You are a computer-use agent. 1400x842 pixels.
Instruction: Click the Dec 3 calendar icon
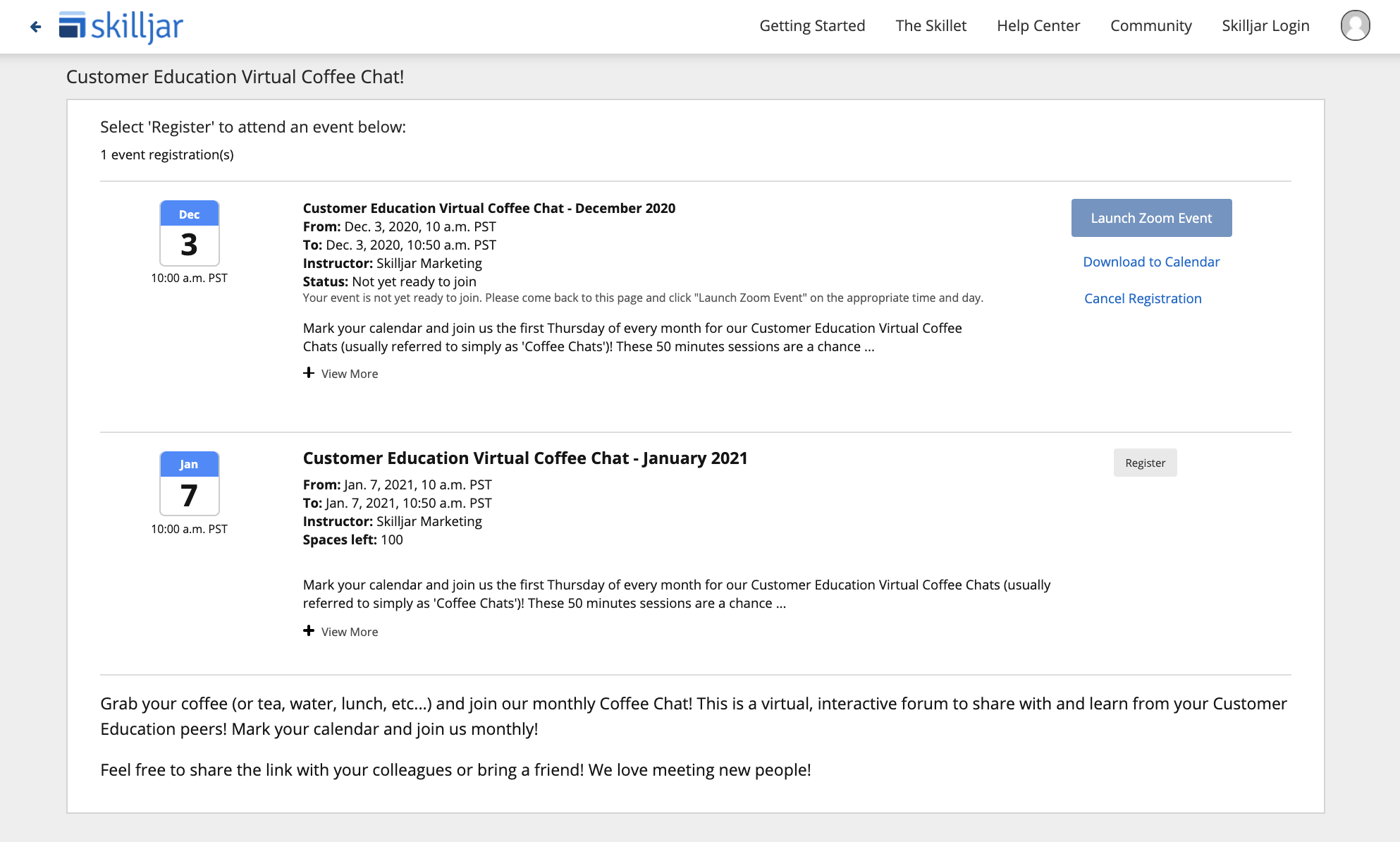tap(189, 233)
